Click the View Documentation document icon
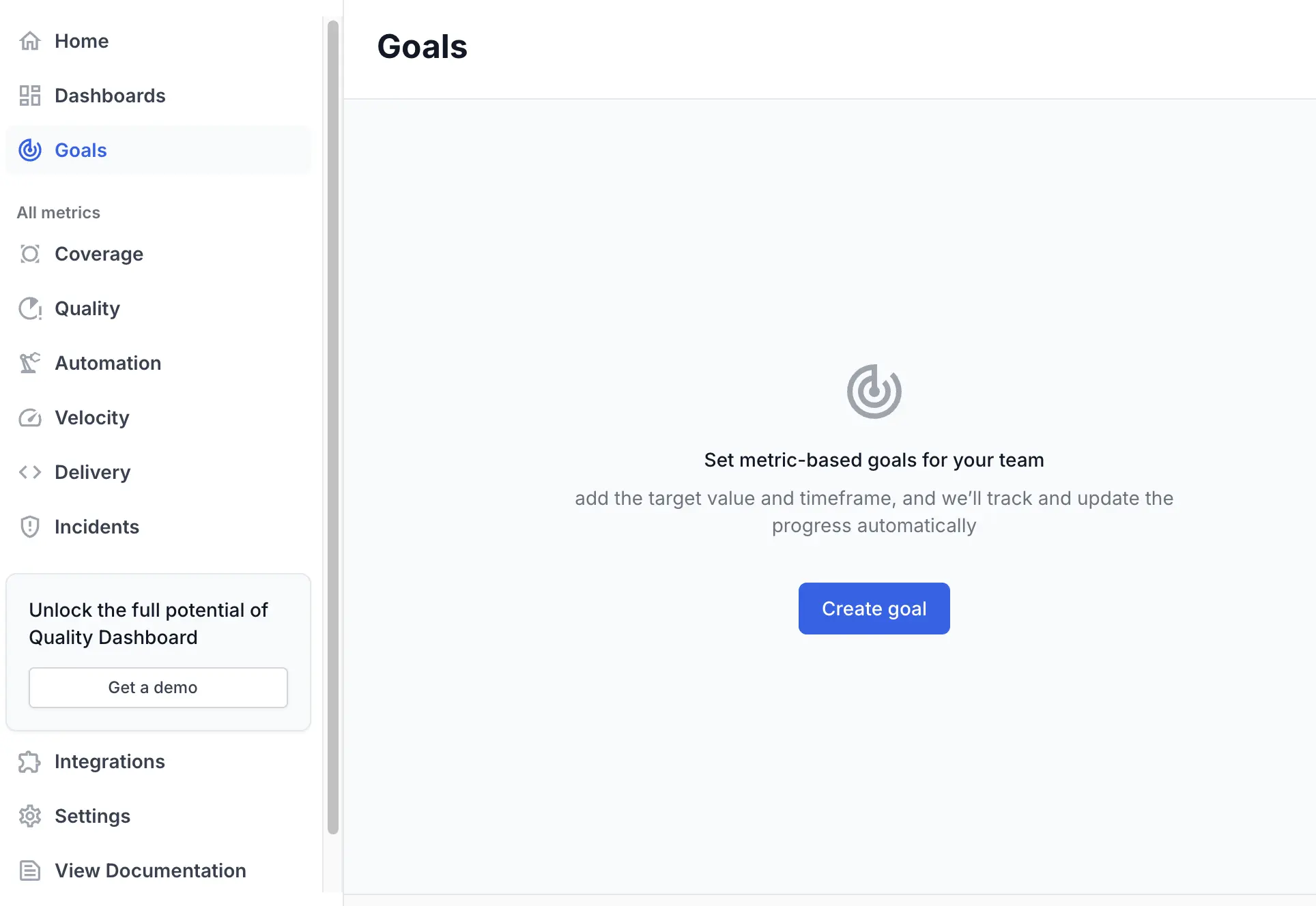Screen dimensions: 1316x906 [30, 871]
